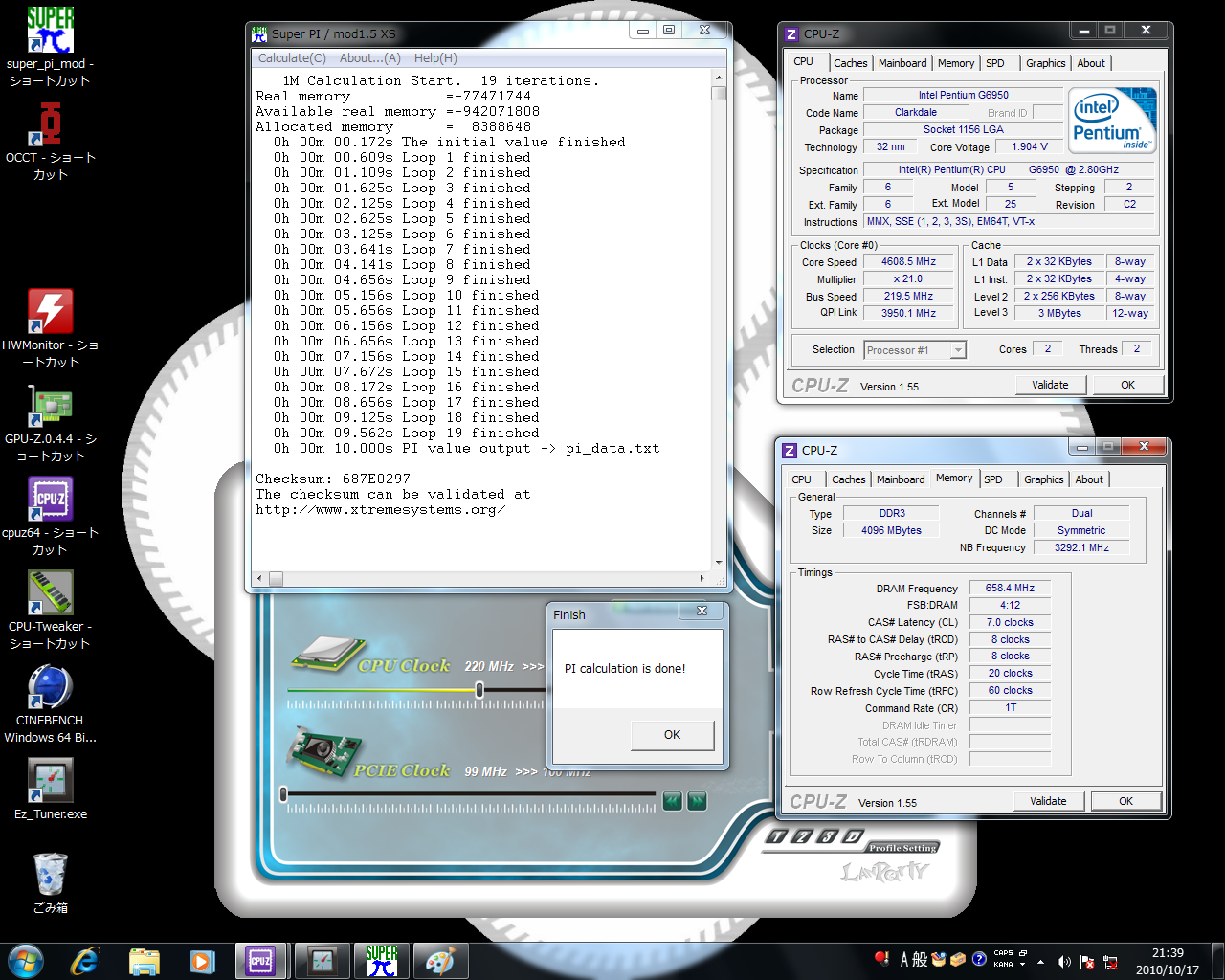Viewport: 1225px width, 980px height.
Task: Click Validate in the CPU-Z memory window
Action: tap(1048, 801)
